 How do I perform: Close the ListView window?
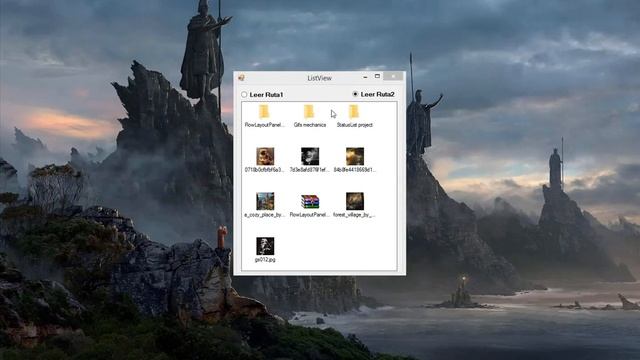[393, 76]
